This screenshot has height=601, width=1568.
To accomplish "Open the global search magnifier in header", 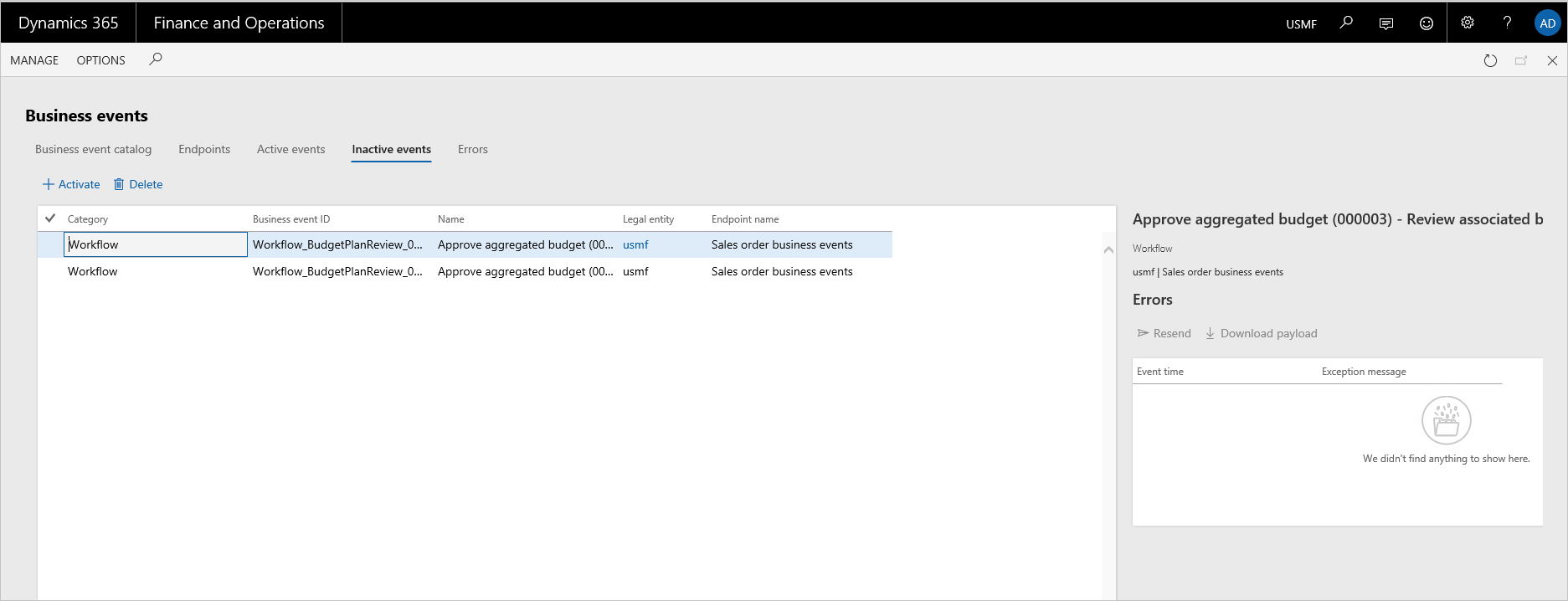I will (x=1346, y=23).
